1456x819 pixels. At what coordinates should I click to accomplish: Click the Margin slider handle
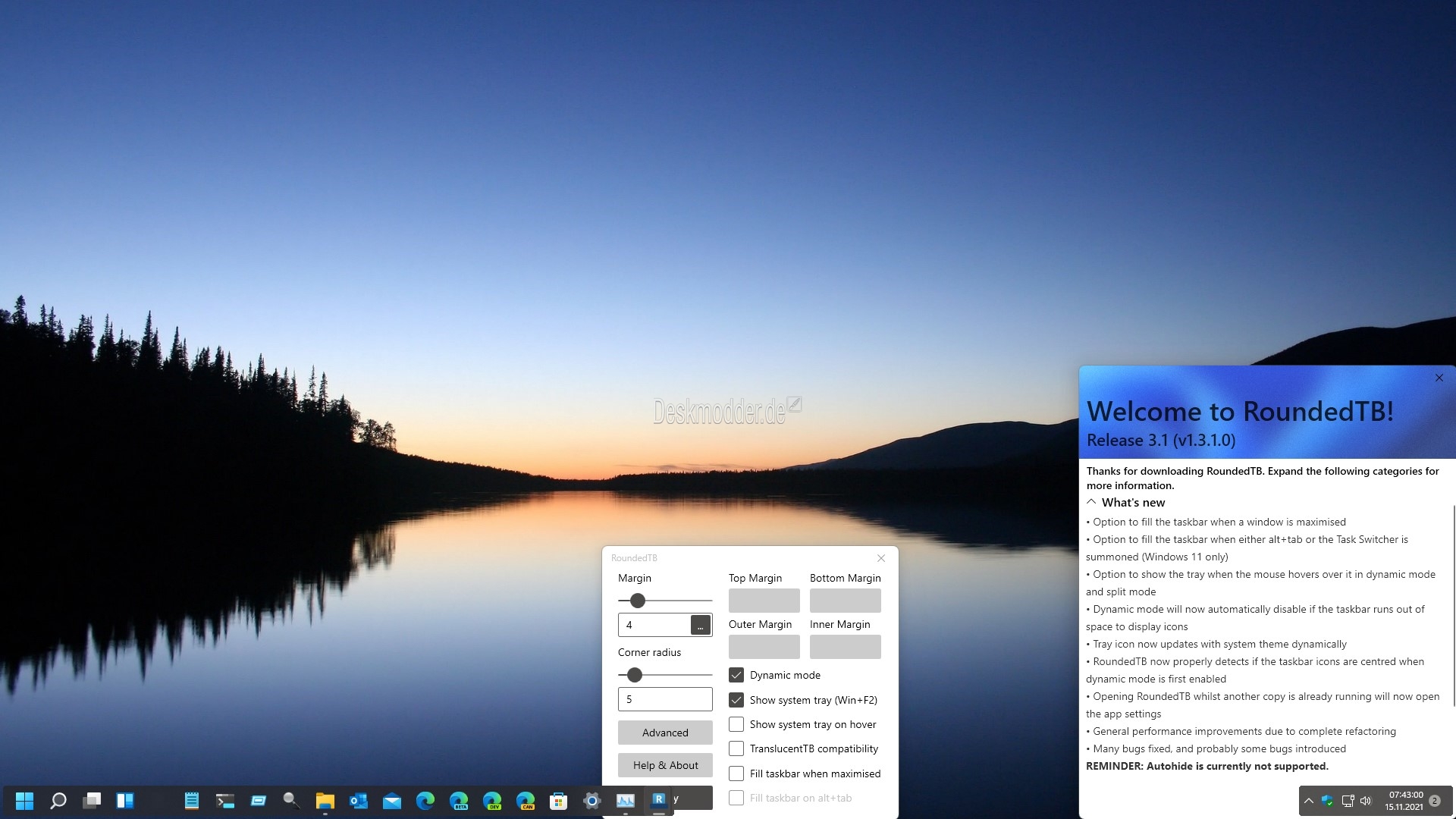(x=638, y=601)
